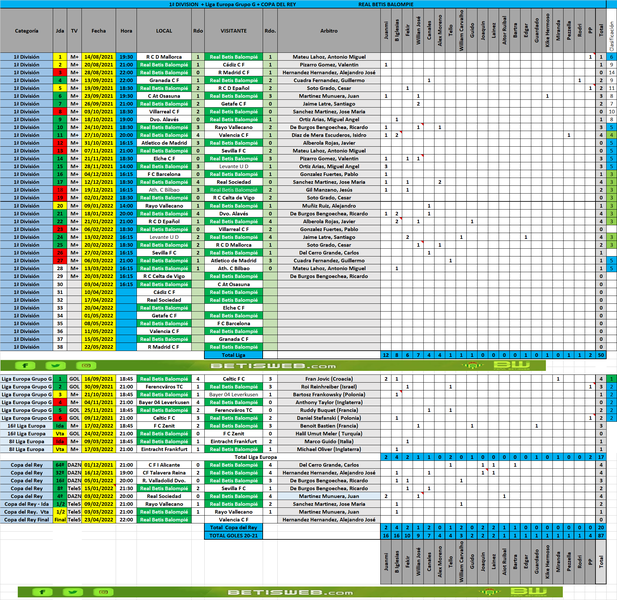The width and height of the screenshot is (617, 600).
Task: Click the 'REAL BETIS BALOMPIE' title text
Action: tap(386, 4)
